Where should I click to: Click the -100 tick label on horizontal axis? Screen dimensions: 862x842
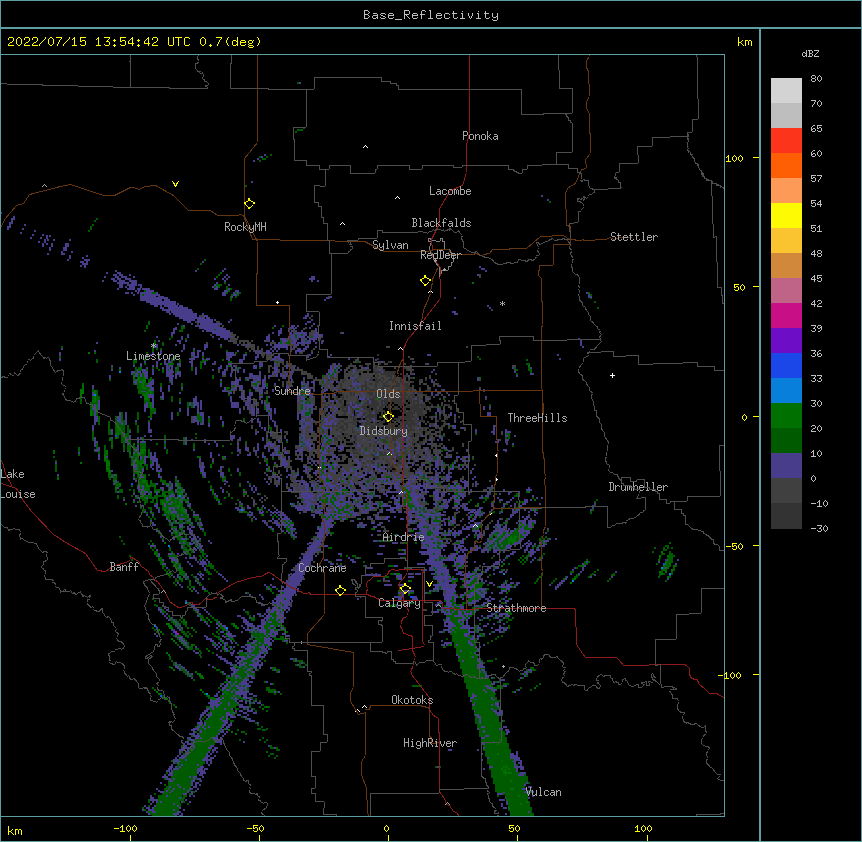125,828
